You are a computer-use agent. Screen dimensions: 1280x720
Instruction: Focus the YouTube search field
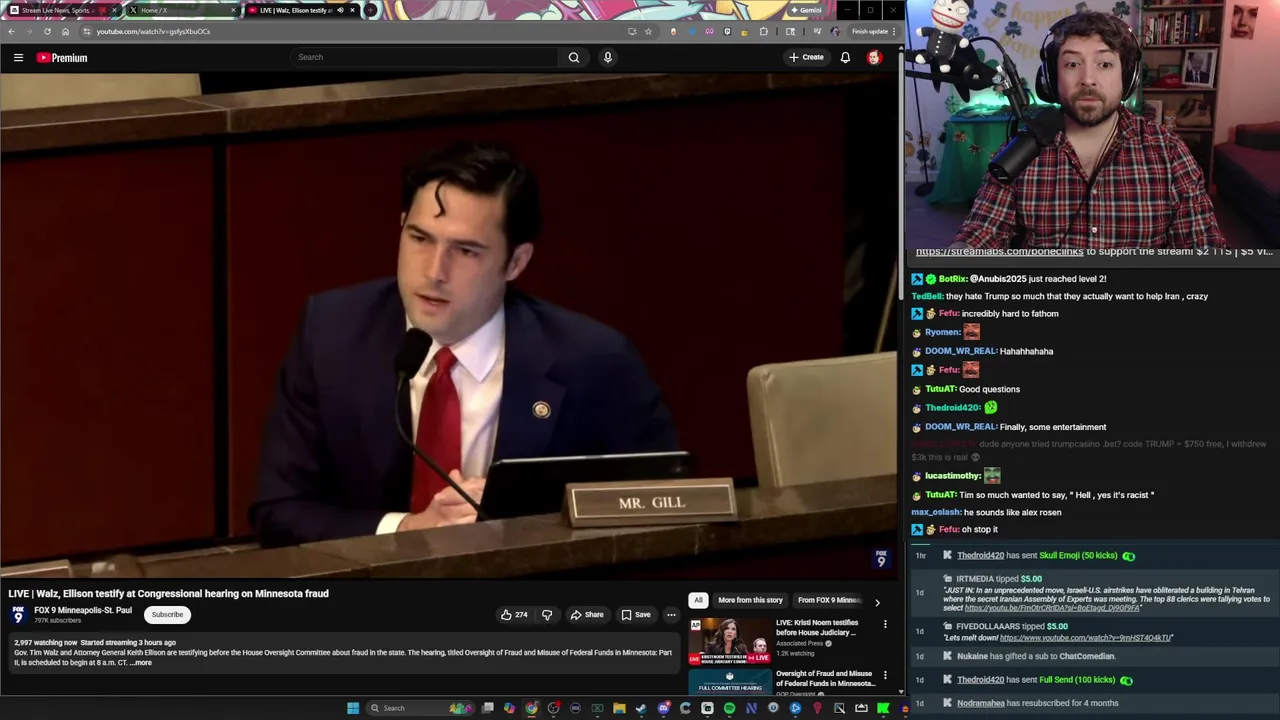point(425,57)
